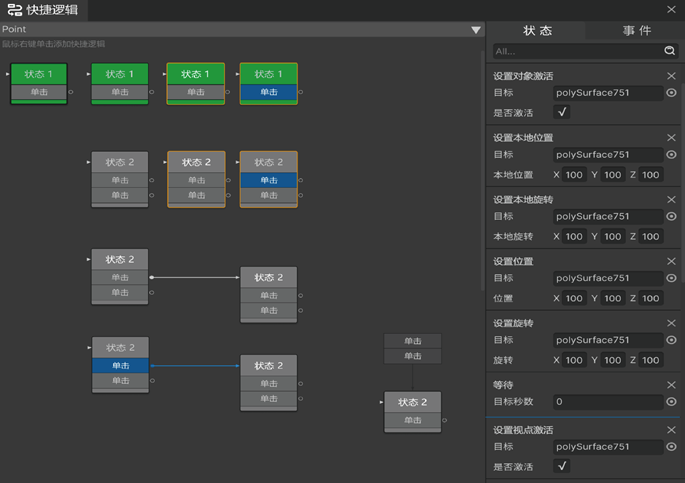Image resolution: width=685 pixels, height=483 pixels.
Task: Select the bottom-right 状态 2 node header
Action: (x=412, y=402)
